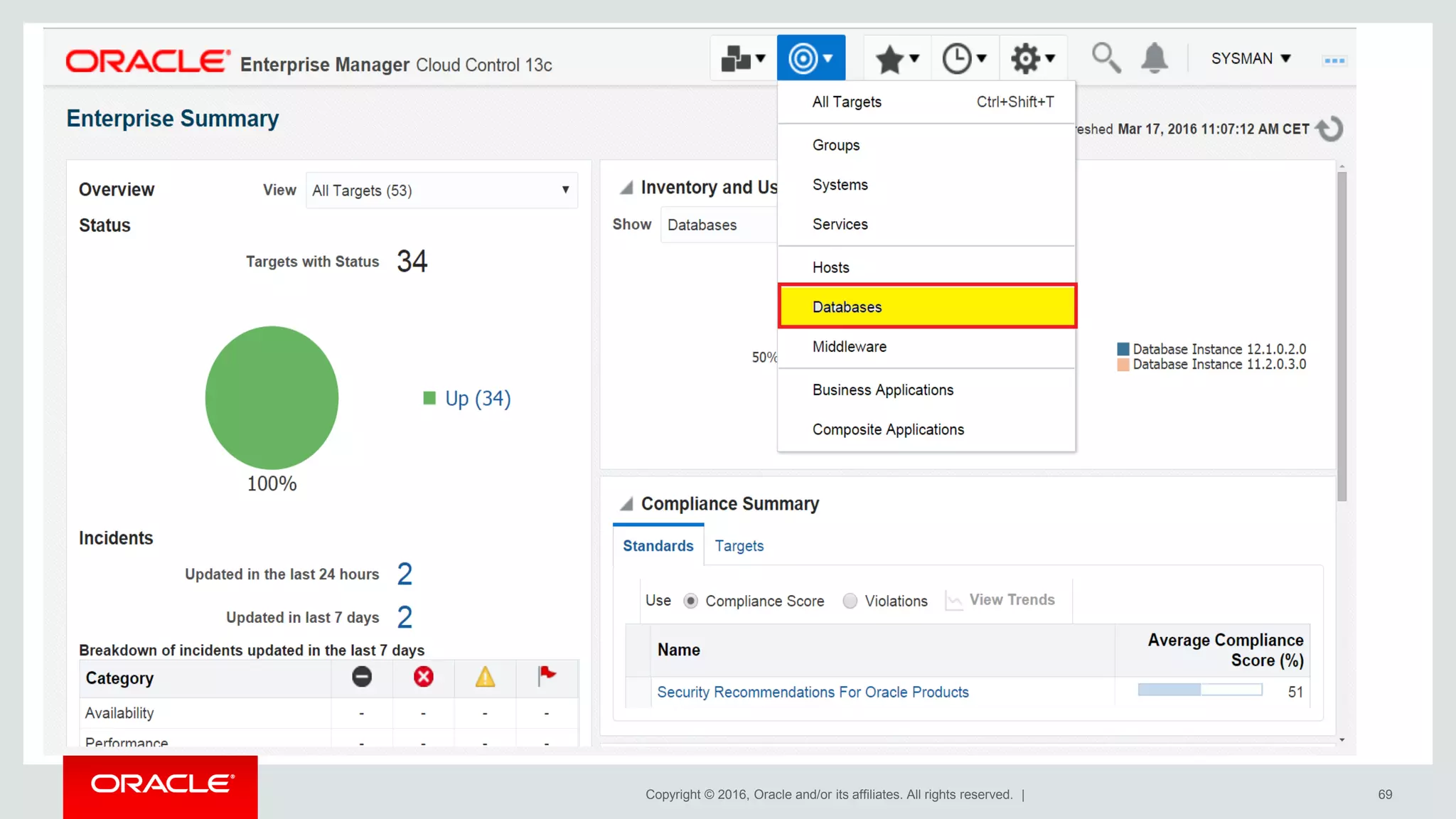Open Security Recommendations For Oracle Products link
The image size is (1456, 819).
tap(813, 692)
